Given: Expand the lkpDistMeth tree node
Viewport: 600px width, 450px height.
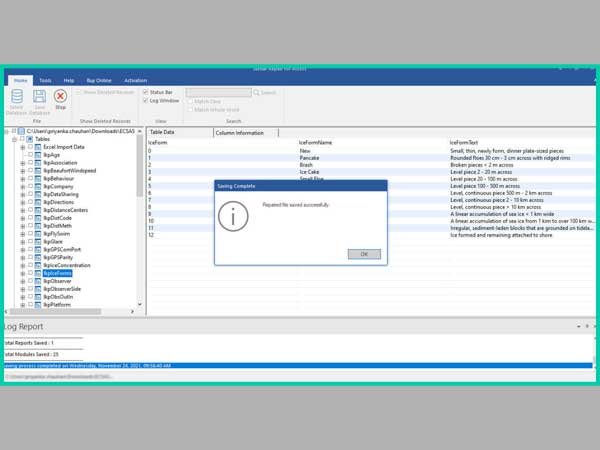Looking at the screenshot, I should click(x=23, y=226).
